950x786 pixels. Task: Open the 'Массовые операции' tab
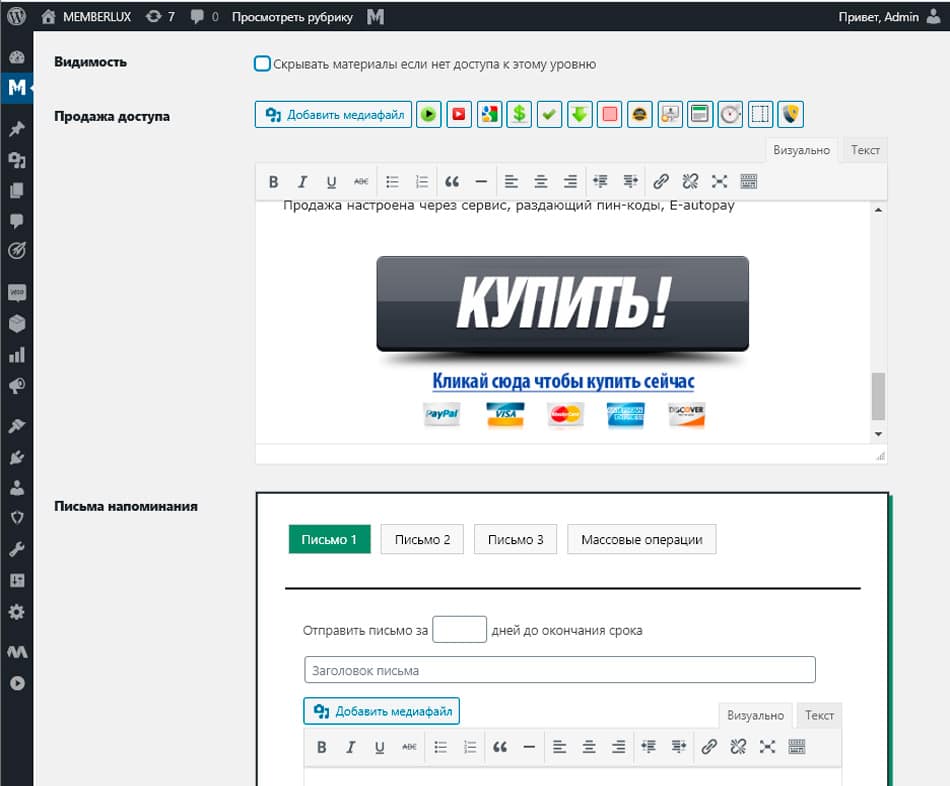tap(642, 540)
